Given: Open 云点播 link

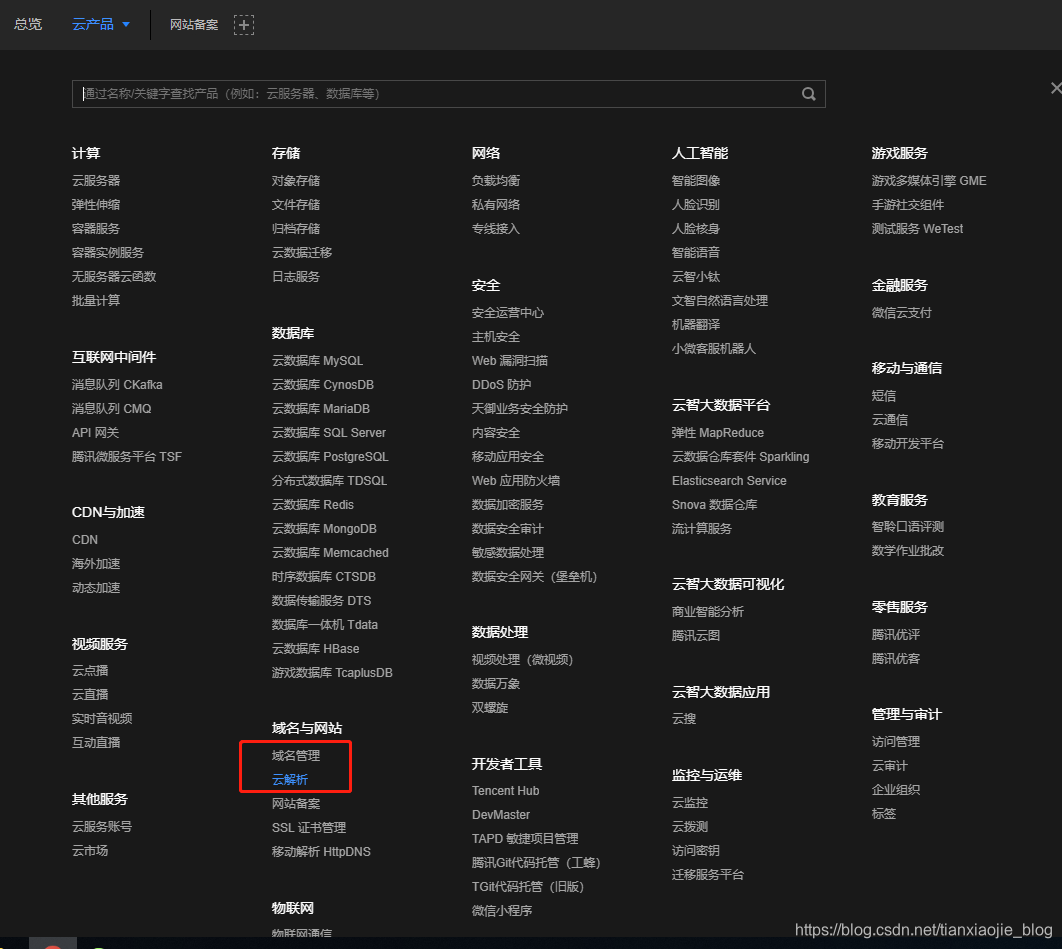Looking at the screenshot, I should click(90, 671).
